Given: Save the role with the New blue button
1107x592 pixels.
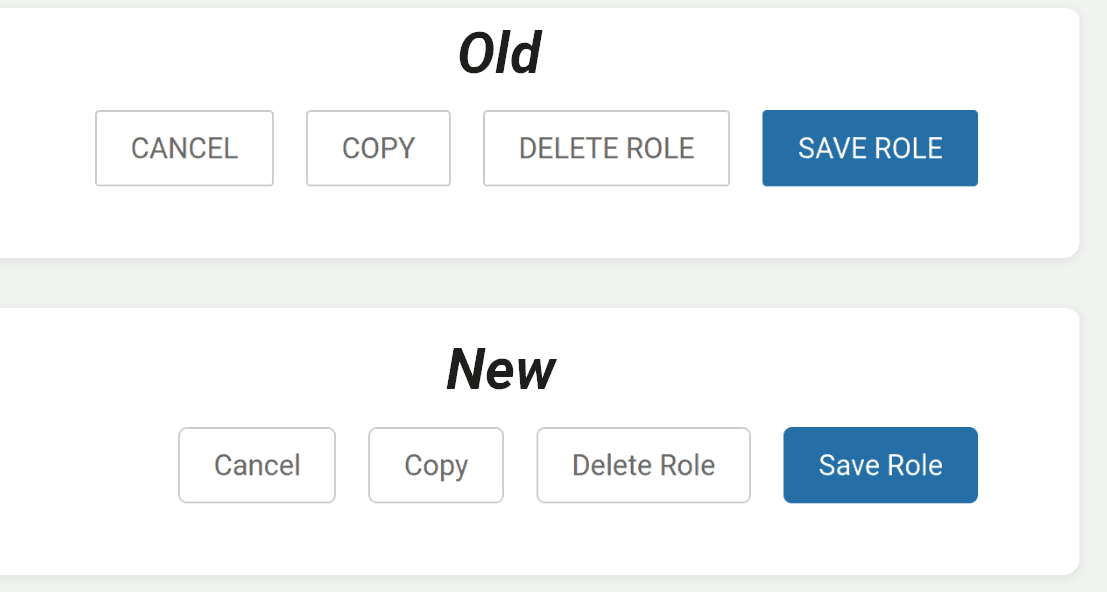Looking at the screenshot, I should tap(880, 465).
